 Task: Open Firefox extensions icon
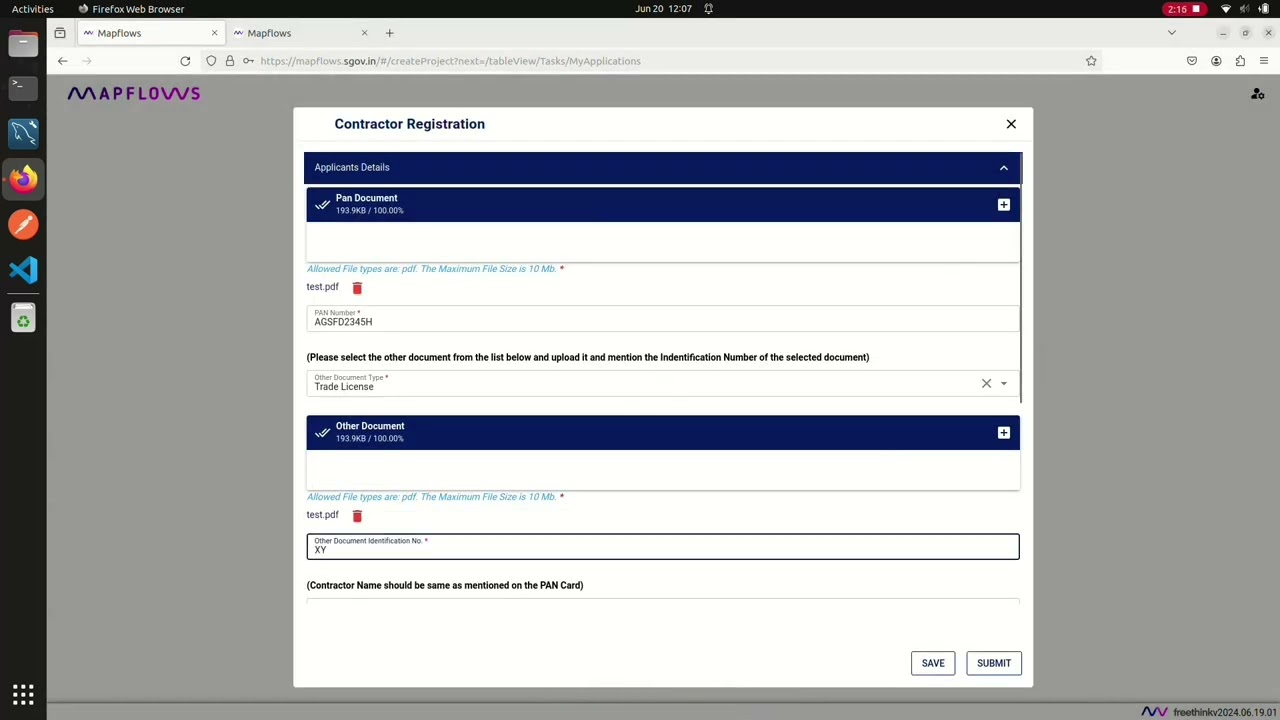(x=1240, y=61)
